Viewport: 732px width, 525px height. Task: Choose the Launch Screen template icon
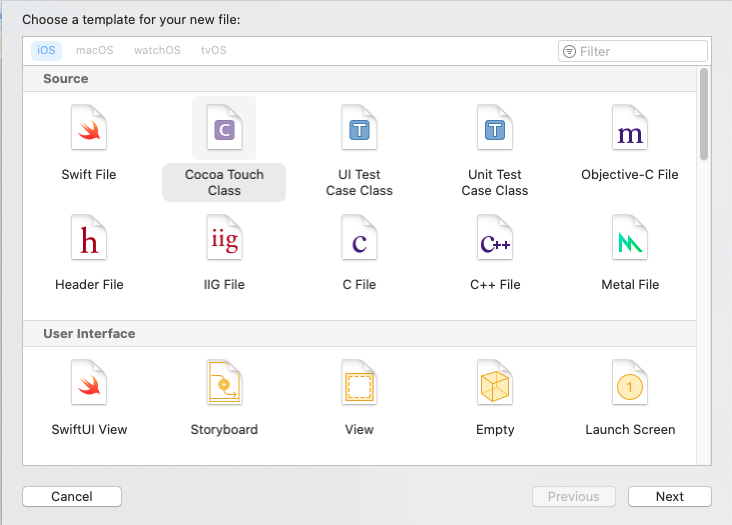pyautogui.click(x=630, y=382)
